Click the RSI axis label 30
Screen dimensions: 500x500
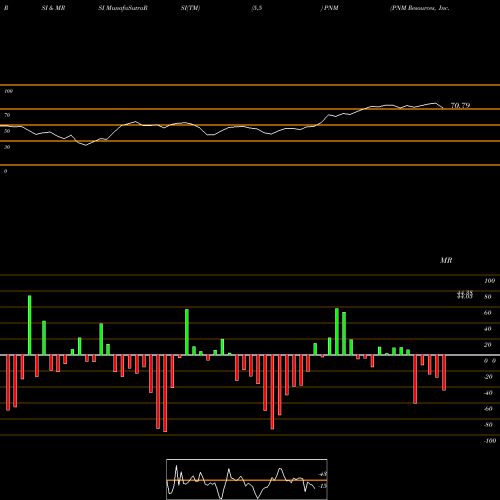tap(7, 147)
